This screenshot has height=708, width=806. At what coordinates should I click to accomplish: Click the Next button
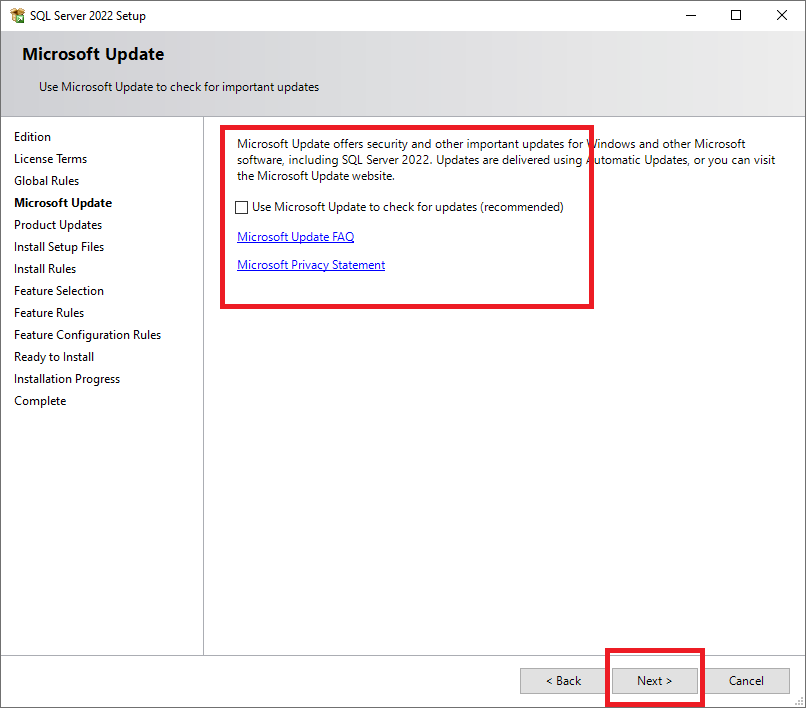click(x=655, y=681)
